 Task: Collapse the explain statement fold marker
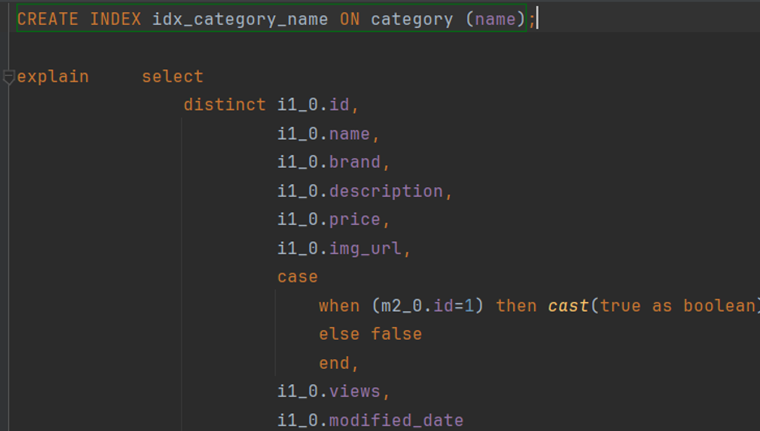pyautogui.click(x=8, y=77)
